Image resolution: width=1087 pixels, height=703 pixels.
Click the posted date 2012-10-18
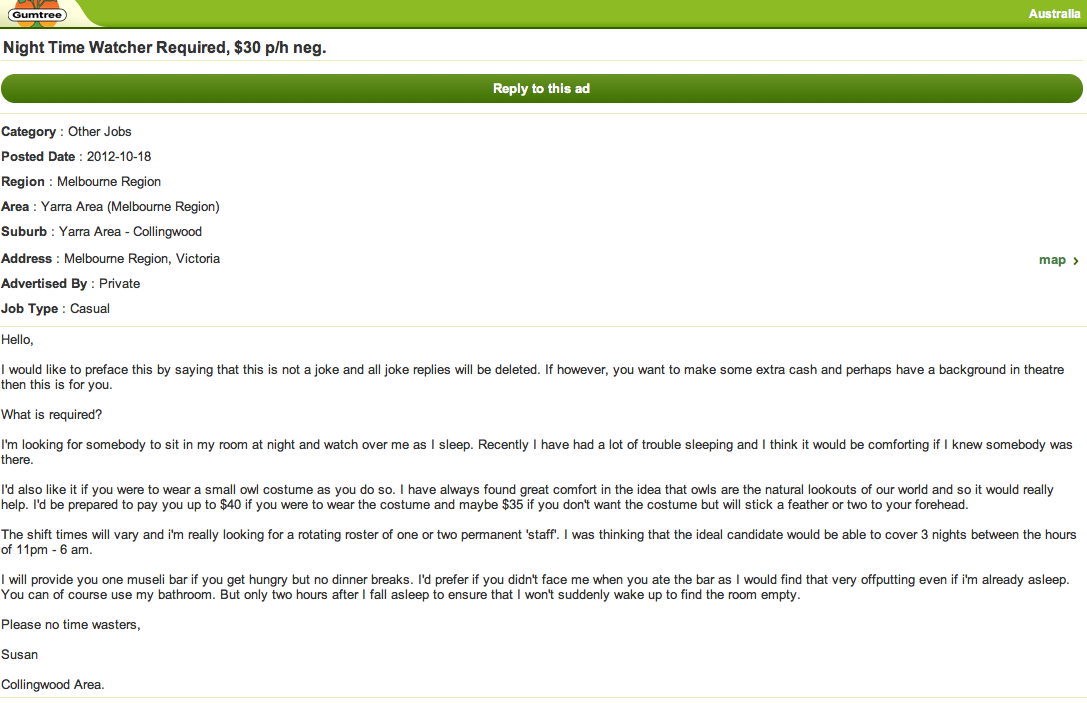click(119, 157)
